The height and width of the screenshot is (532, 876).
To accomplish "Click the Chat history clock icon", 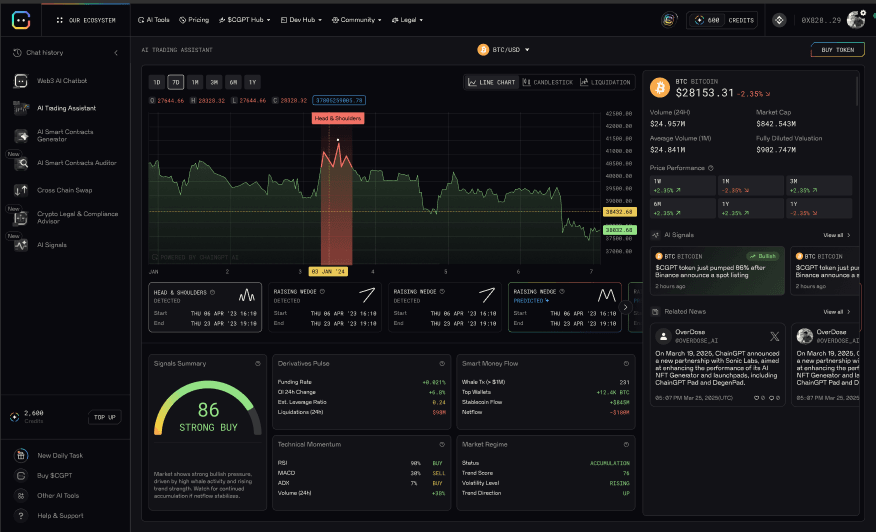I will point(17,53).
